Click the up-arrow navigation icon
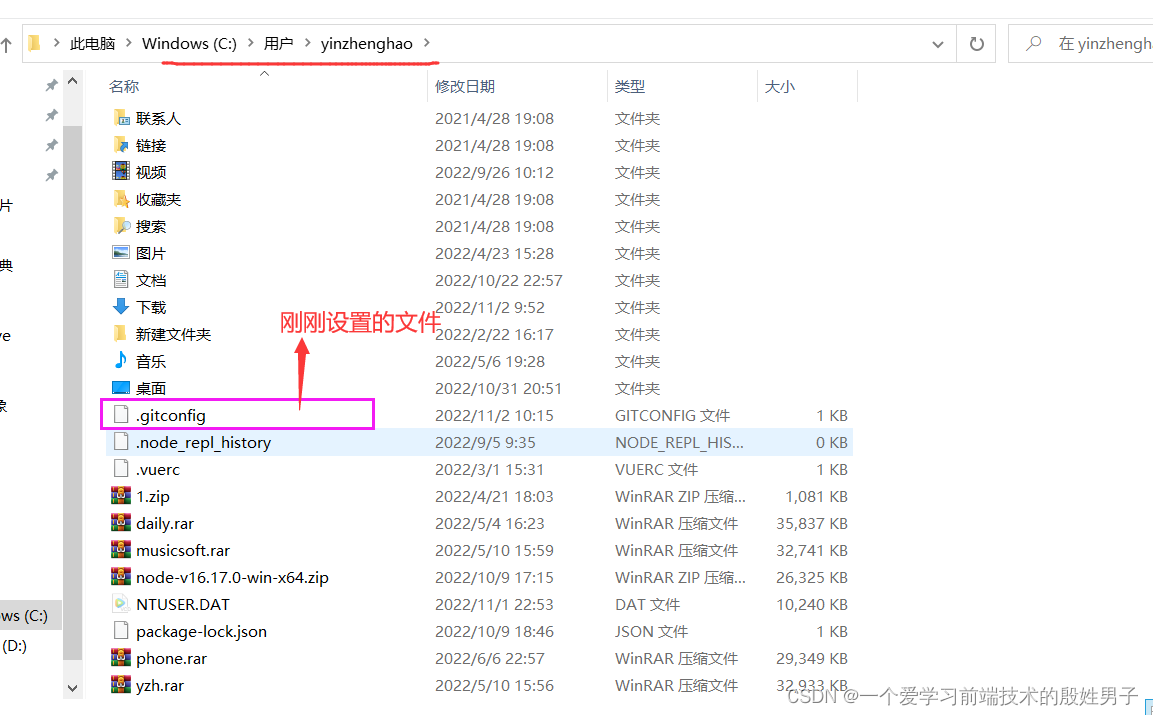This screenshot has height=715, width=1153. click(8, 43)
